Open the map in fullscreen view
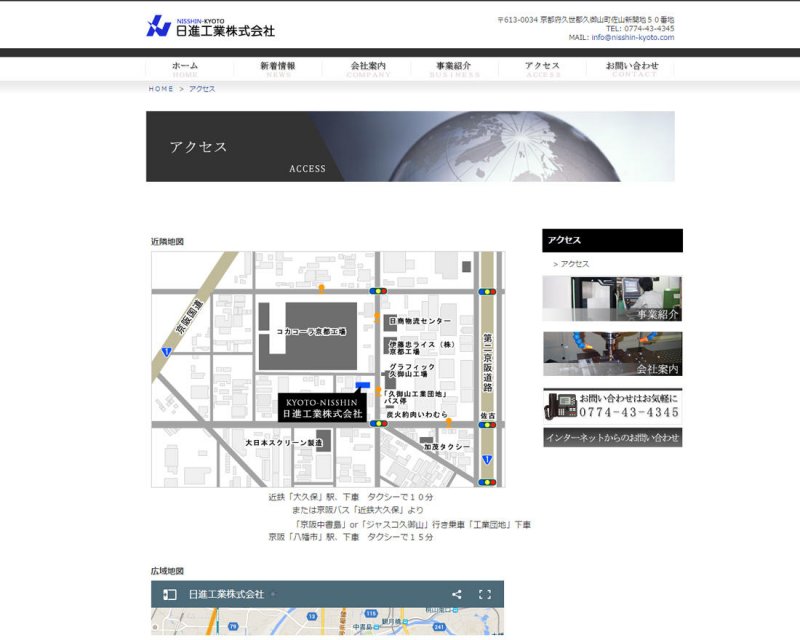Screen dimensions: 800x640 [x=485, y=594]
